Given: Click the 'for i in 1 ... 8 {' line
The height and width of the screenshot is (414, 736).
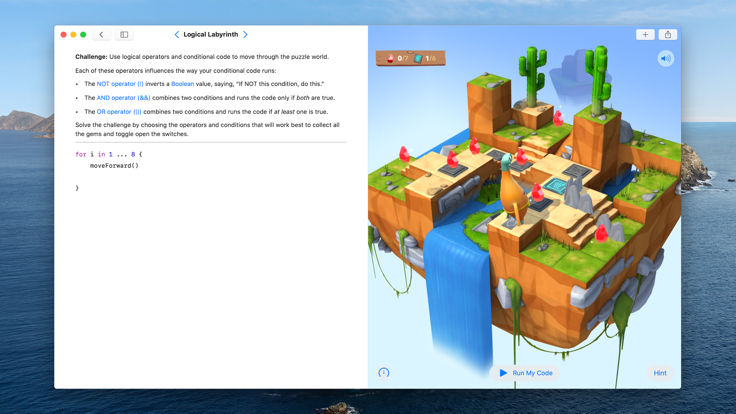Looking at the screenshot, I should [x=108, y=154].
